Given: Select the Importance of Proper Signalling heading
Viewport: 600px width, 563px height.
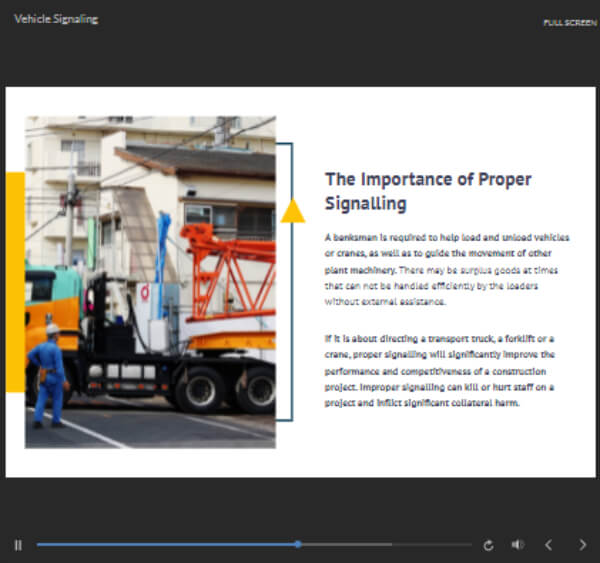Looking at the screenshot, I should click(x=427, y=191).
